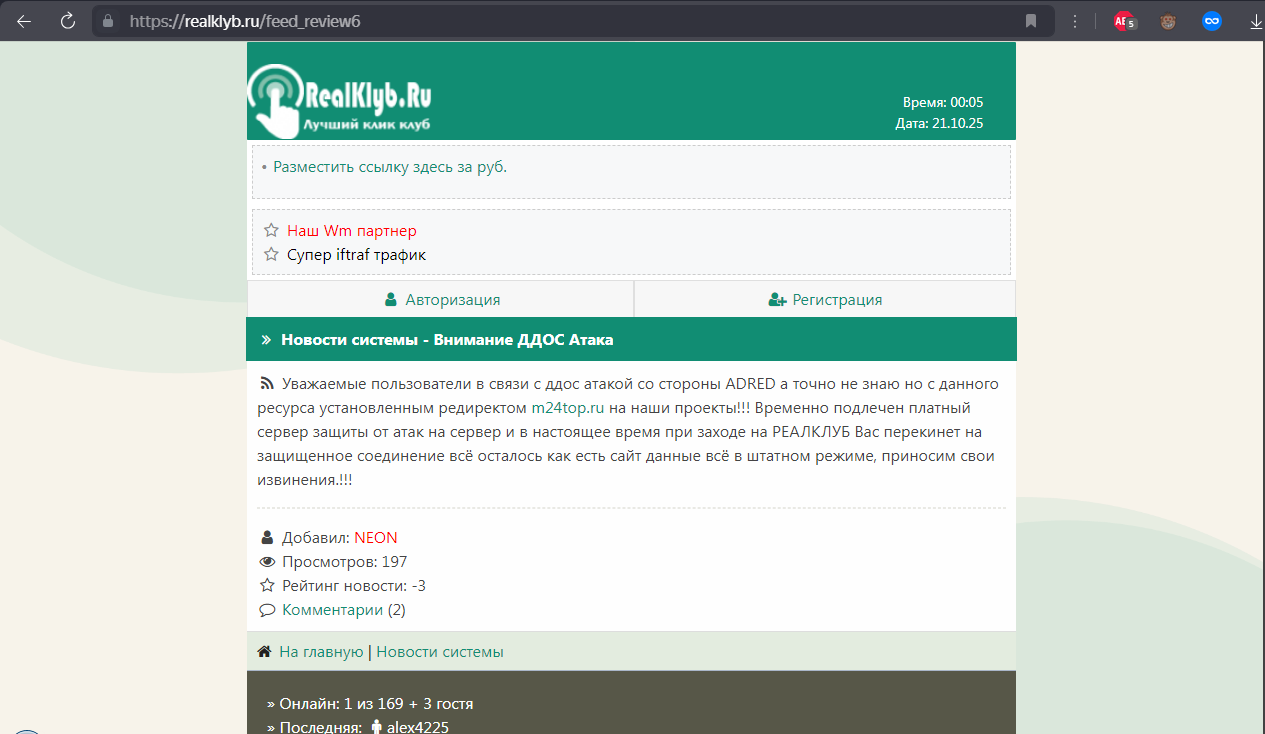Open the Комментарии link

coord(332,610)
